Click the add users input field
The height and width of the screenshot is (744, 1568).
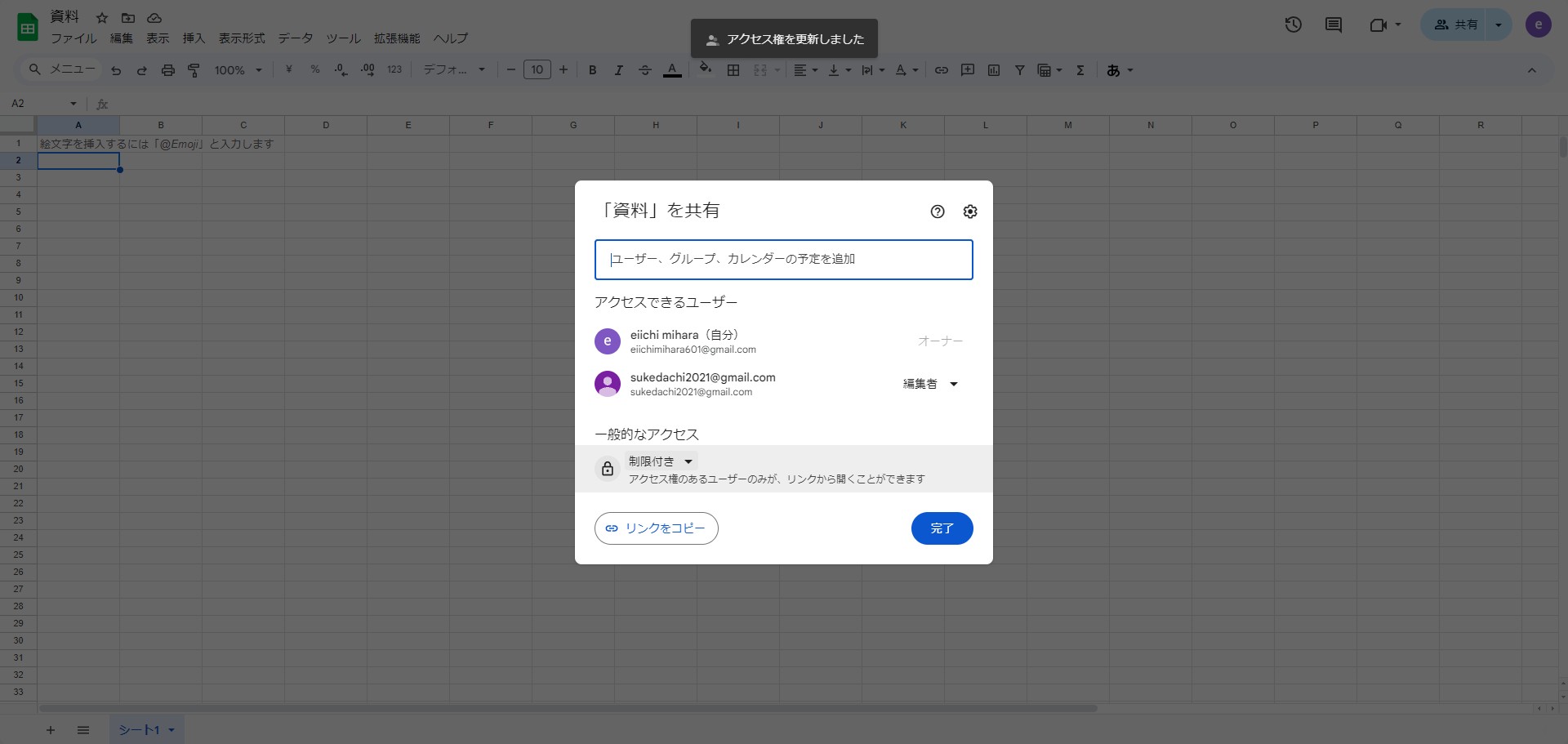784,260
